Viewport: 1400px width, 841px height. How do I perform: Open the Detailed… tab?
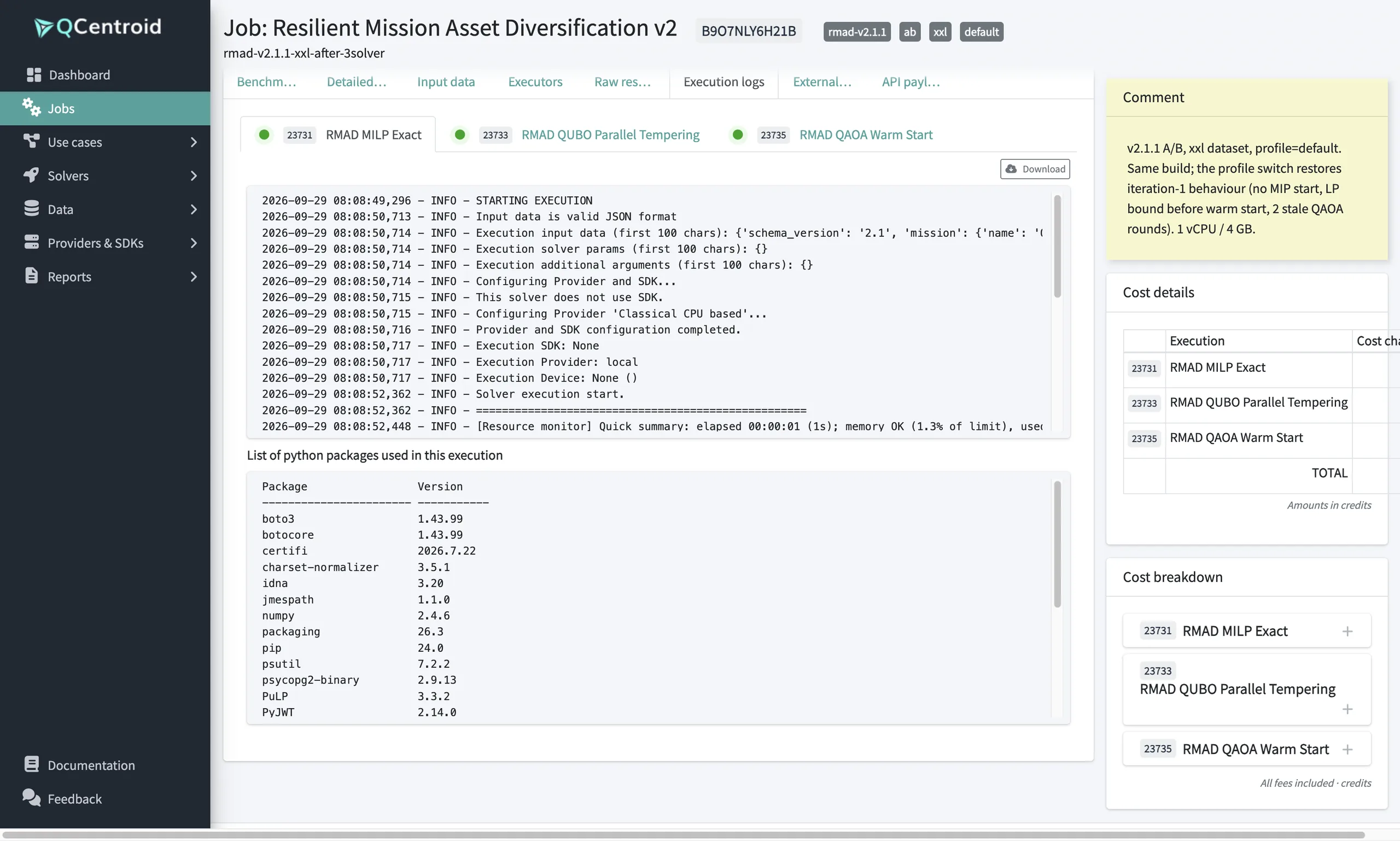coord(357,81)
